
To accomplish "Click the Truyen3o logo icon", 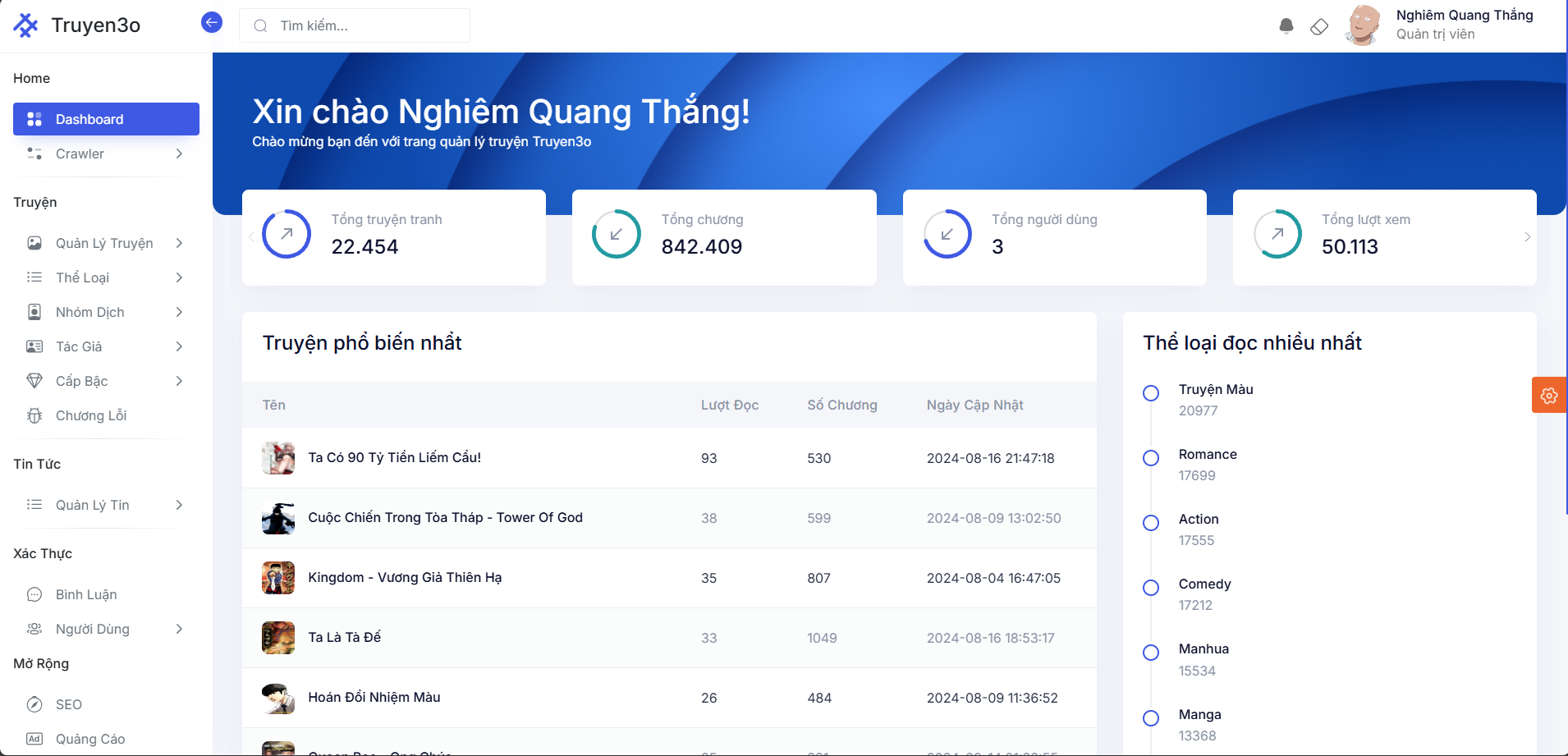I will pyautogui.click(x=25, y=25).
